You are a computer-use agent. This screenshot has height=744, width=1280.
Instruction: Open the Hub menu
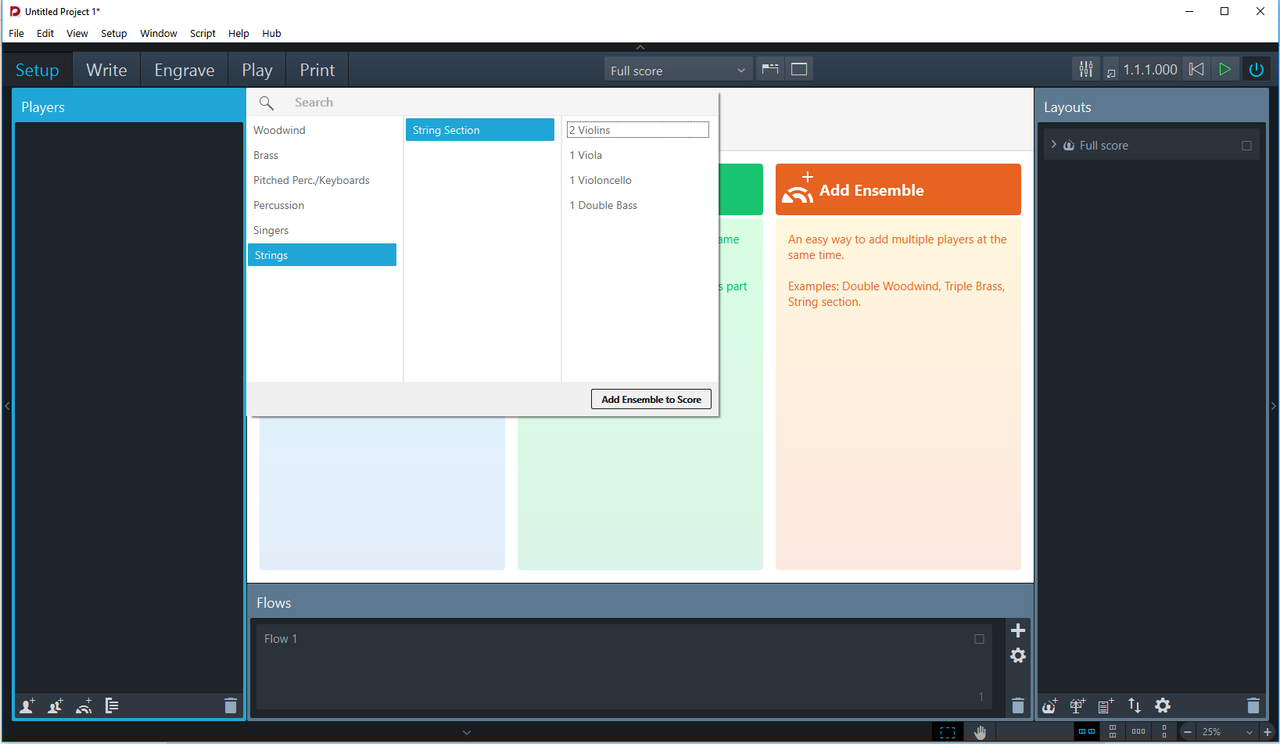pyautogui.click(x=272, y=33)
